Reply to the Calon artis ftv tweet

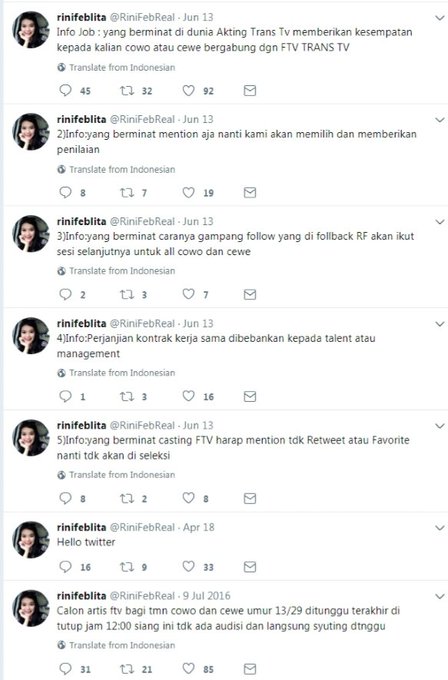coord(65,668)
